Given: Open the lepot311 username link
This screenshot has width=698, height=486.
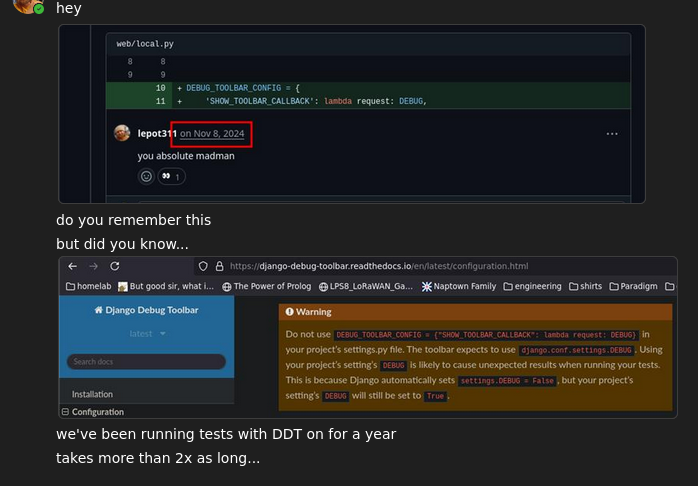Looking at the screenshot, I should tap(157, 134).
